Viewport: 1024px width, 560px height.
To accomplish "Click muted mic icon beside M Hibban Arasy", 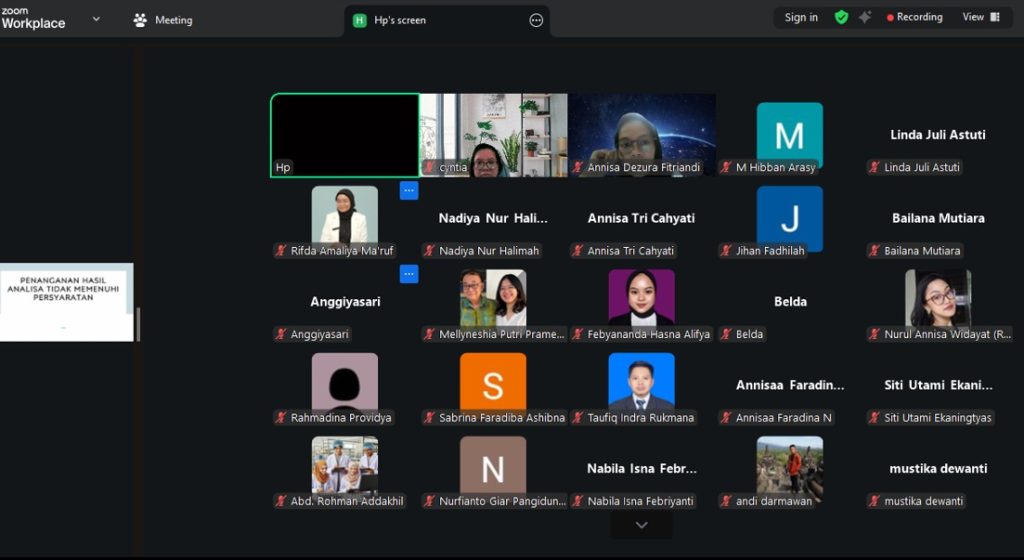I will tap(726, 168).
